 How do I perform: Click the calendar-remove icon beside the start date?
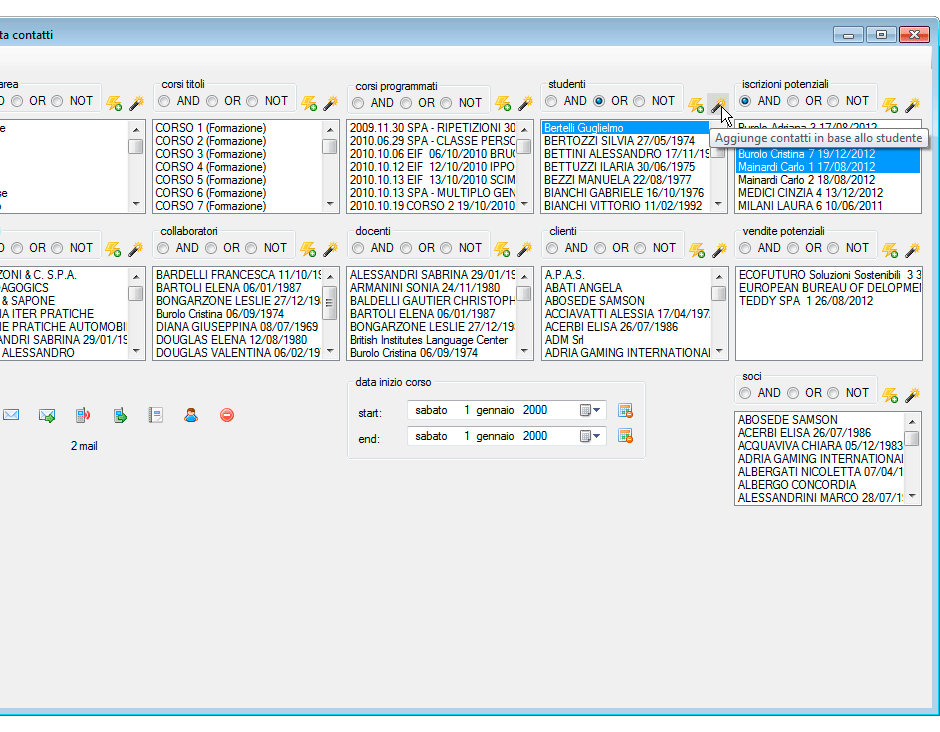[625, 411]
